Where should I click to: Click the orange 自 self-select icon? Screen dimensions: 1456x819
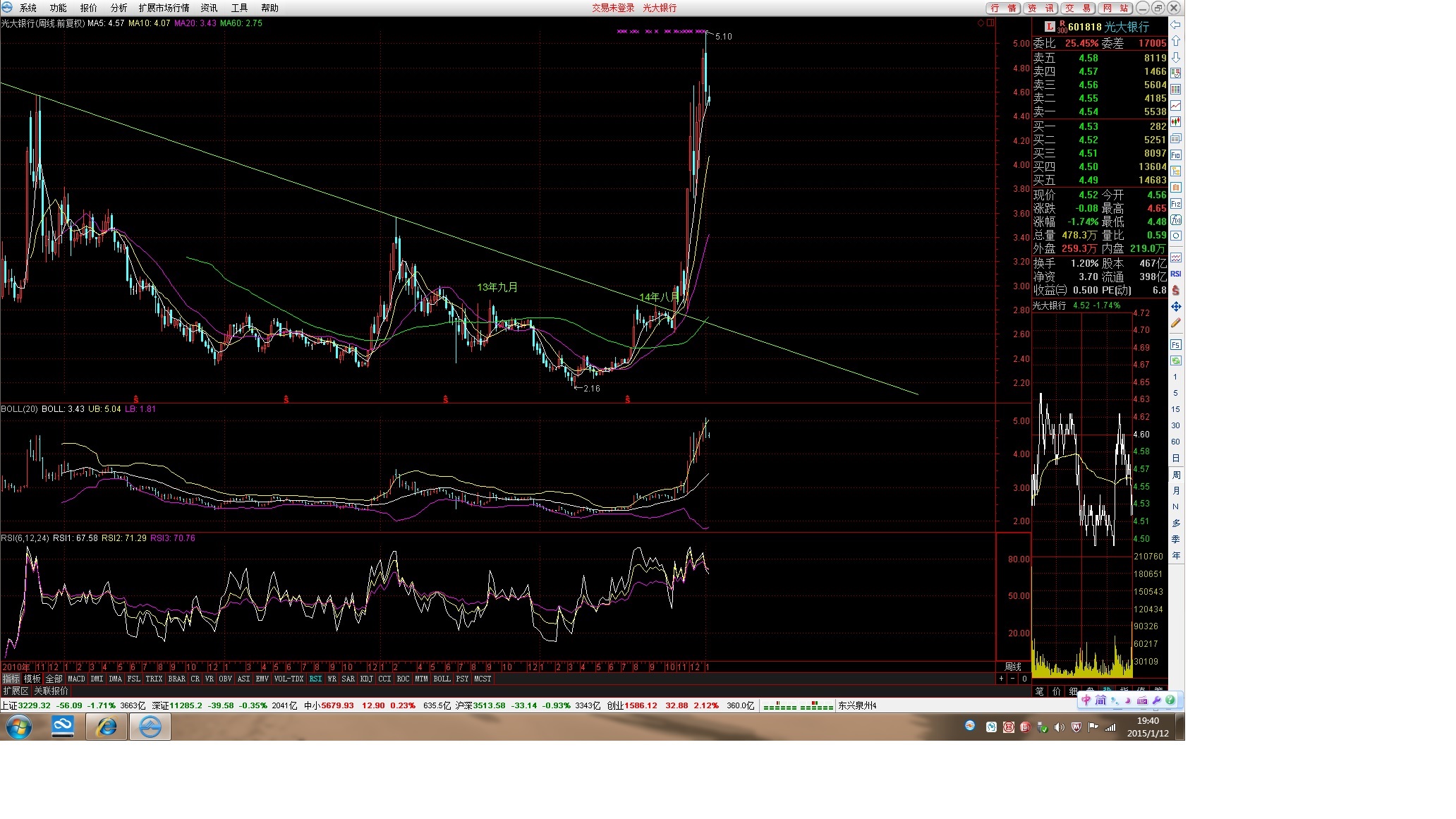[x=1176, y=187]
